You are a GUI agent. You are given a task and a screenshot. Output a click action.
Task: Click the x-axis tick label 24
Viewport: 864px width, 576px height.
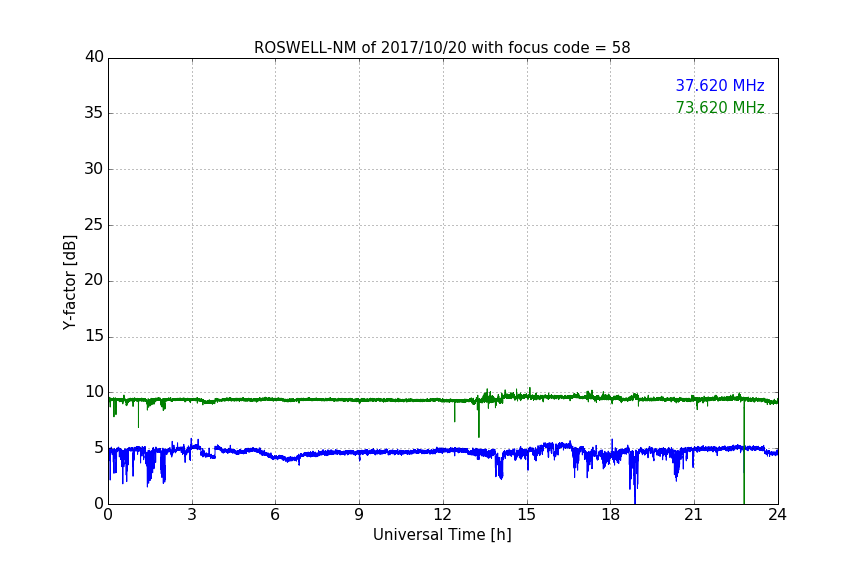777,515
